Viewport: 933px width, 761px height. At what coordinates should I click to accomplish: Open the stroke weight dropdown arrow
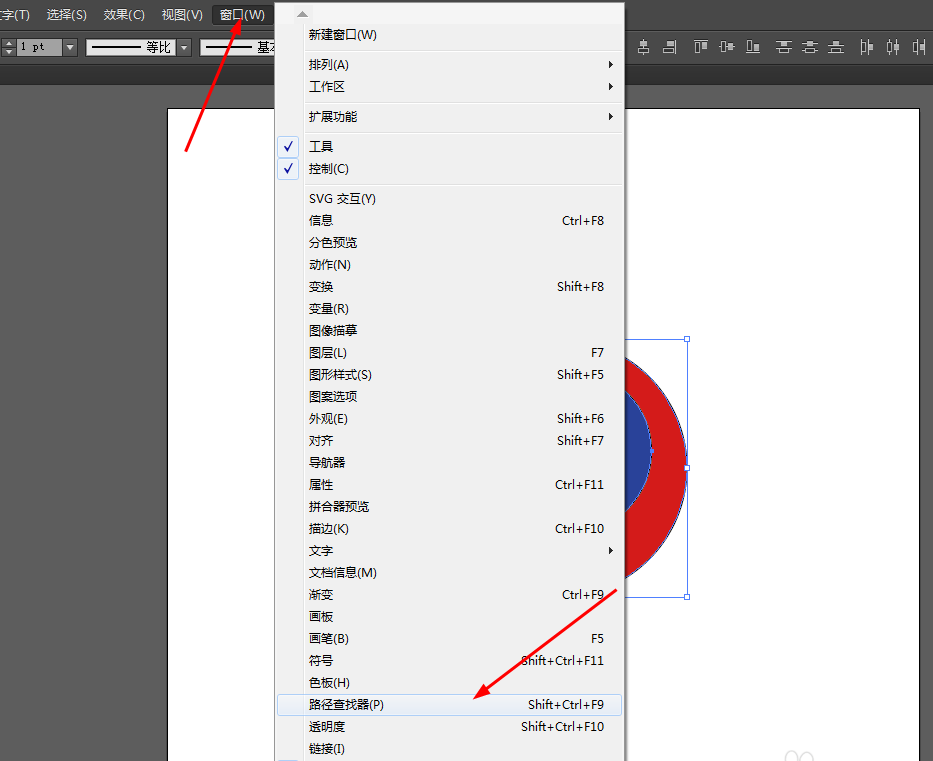(68, 46)
